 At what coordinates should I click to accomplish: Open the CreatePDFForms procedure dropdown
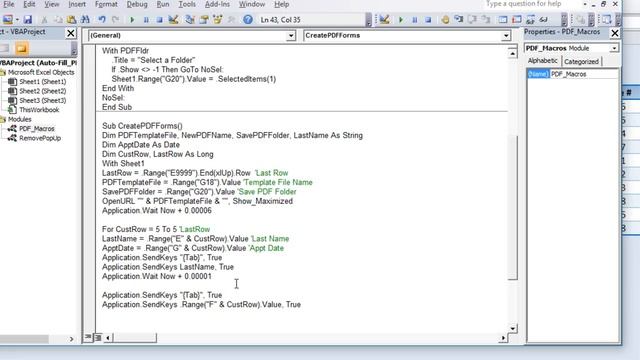(506, 36)
